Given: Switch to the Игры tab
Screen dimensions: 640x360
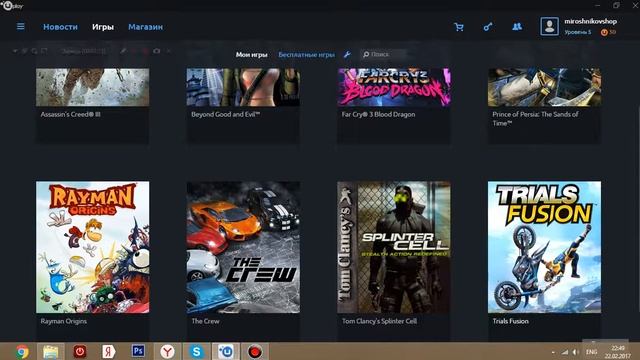Looking at the screenshot, I should pos(103,27).
